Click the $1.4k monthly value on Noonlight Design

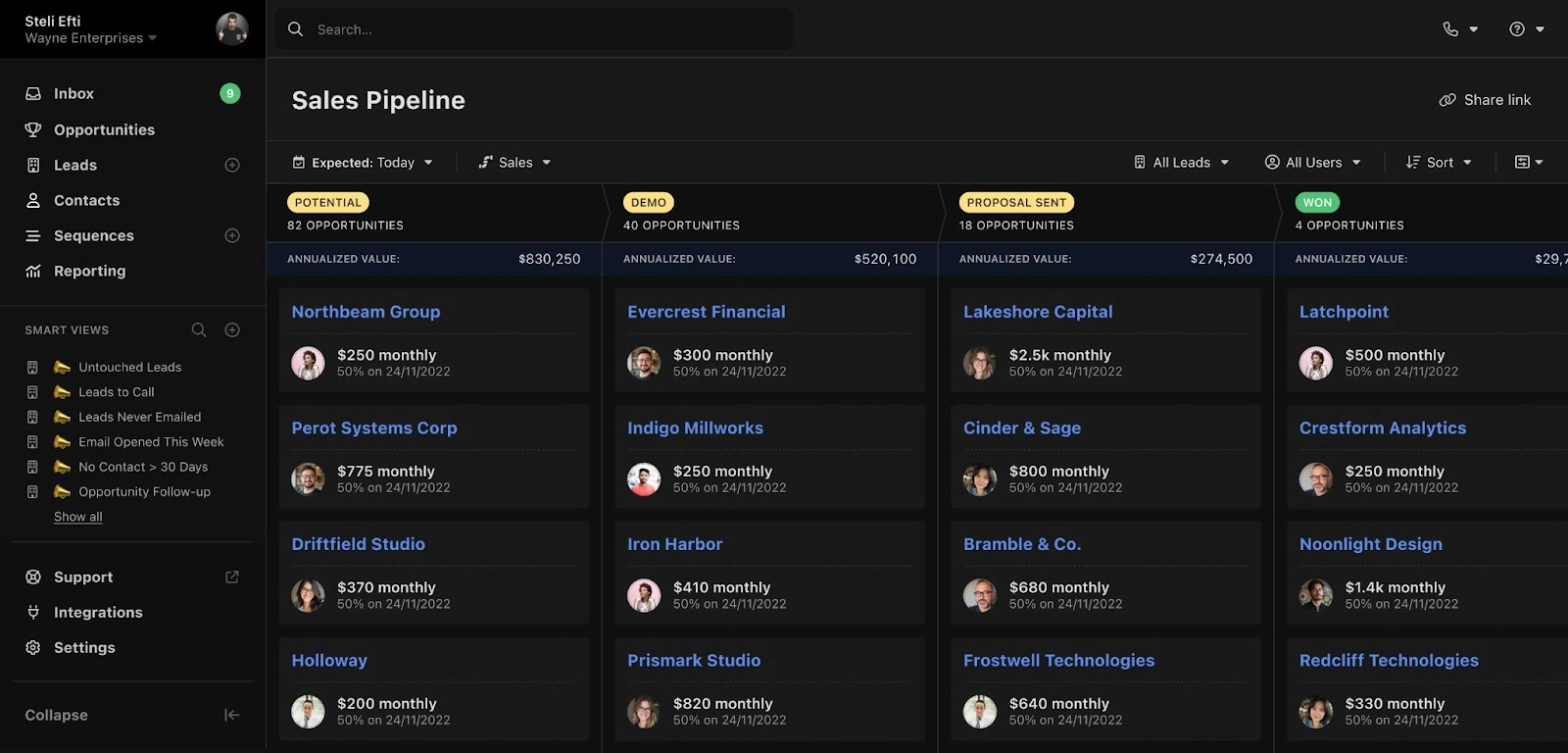pyautogui.click(x=1395, y=587)
